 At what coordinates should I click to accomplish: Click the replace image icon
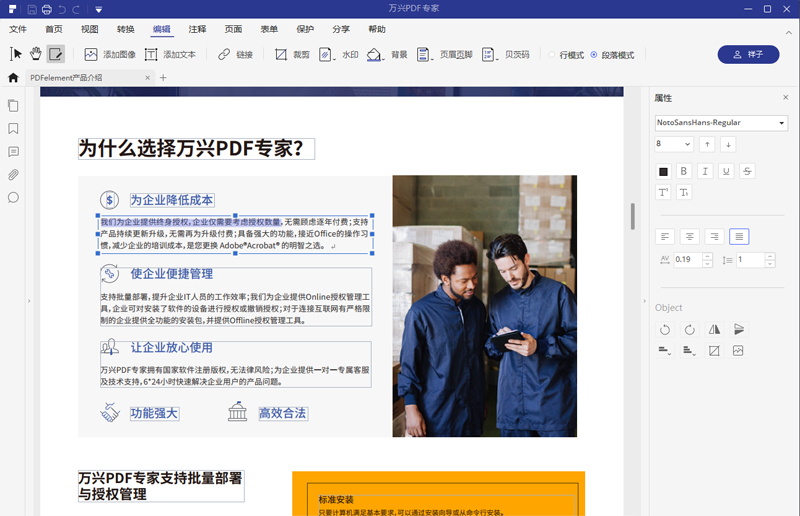click(x=738, y=351)
